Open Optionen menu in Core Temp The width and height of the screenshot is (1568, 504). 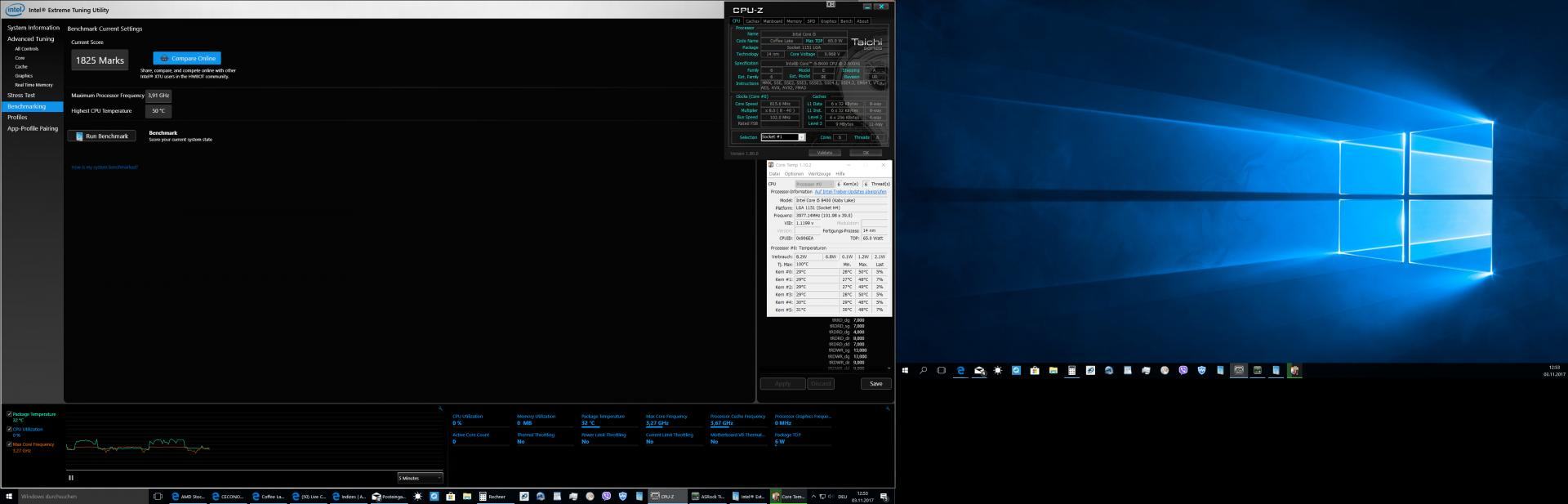tap(794, 173)
